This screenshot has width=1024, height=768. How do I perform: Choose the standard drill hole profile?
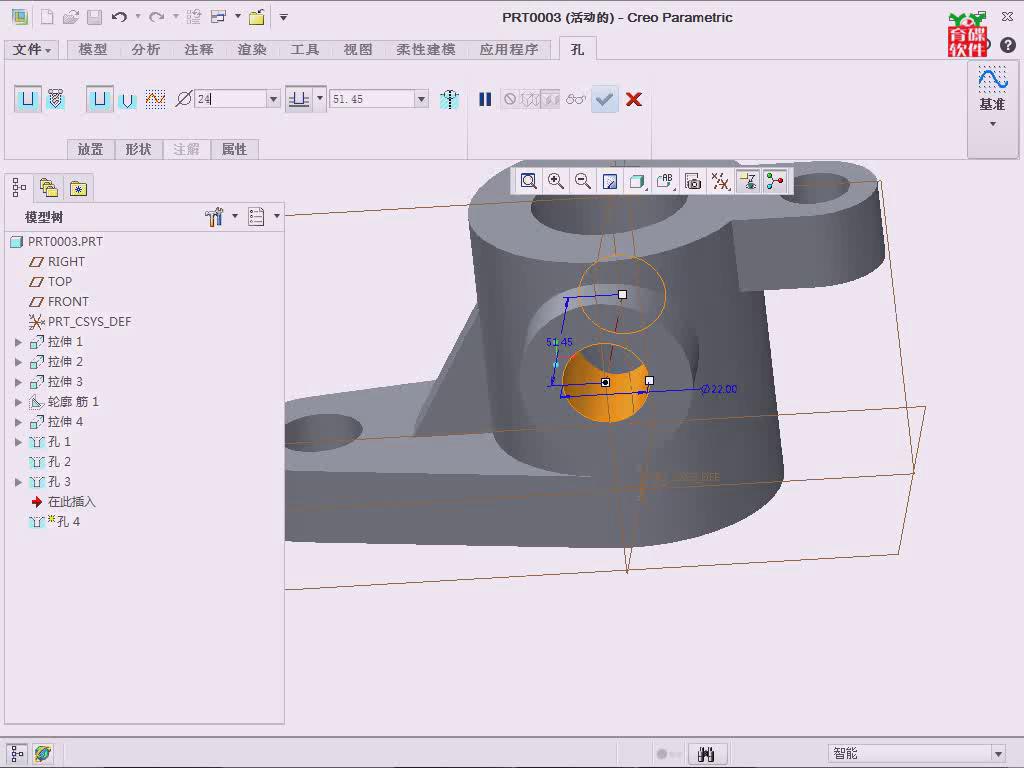127,100
